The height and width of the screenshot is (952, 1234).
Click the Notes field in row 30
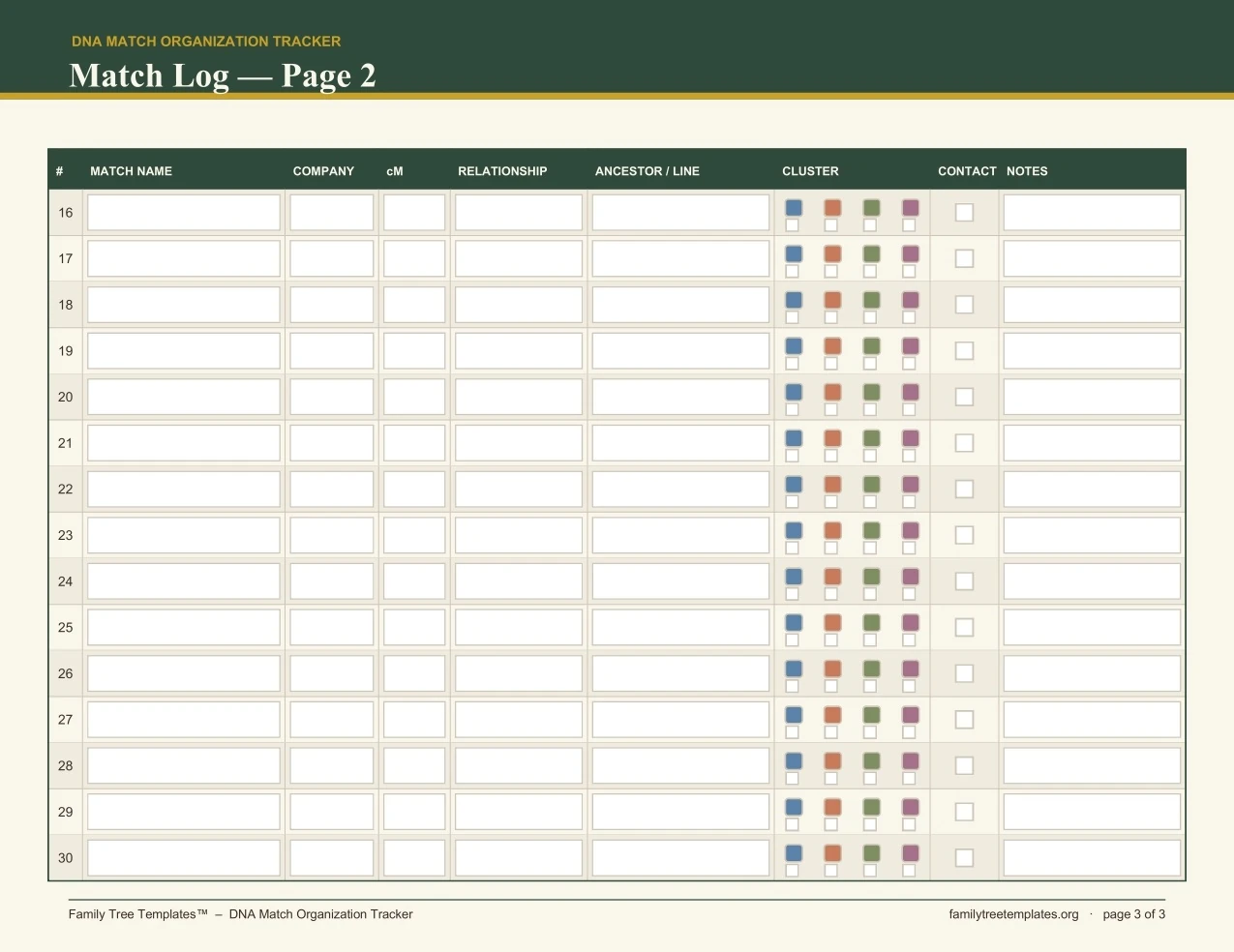(x=1092, y=858)
